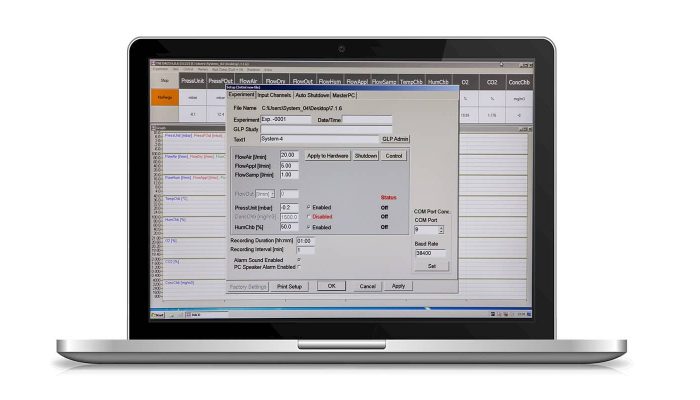Viewport: 700px width, 400px height.
Task: Click the ConcChb column header
Action: [519, 82]
